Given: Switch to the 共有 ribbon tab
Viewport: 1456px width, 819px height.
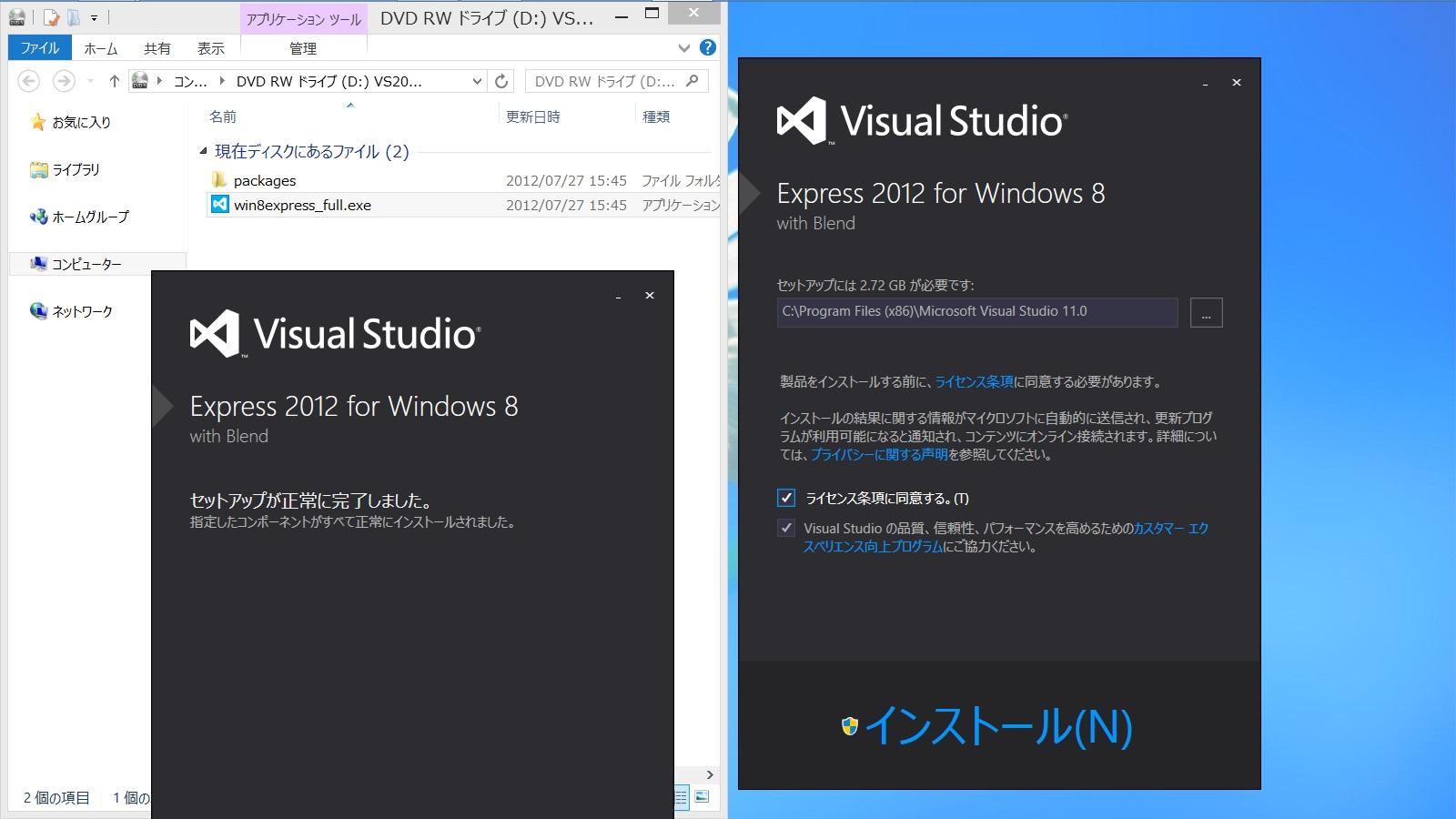Looking at the screenshot, I should [x=157, y=48].
